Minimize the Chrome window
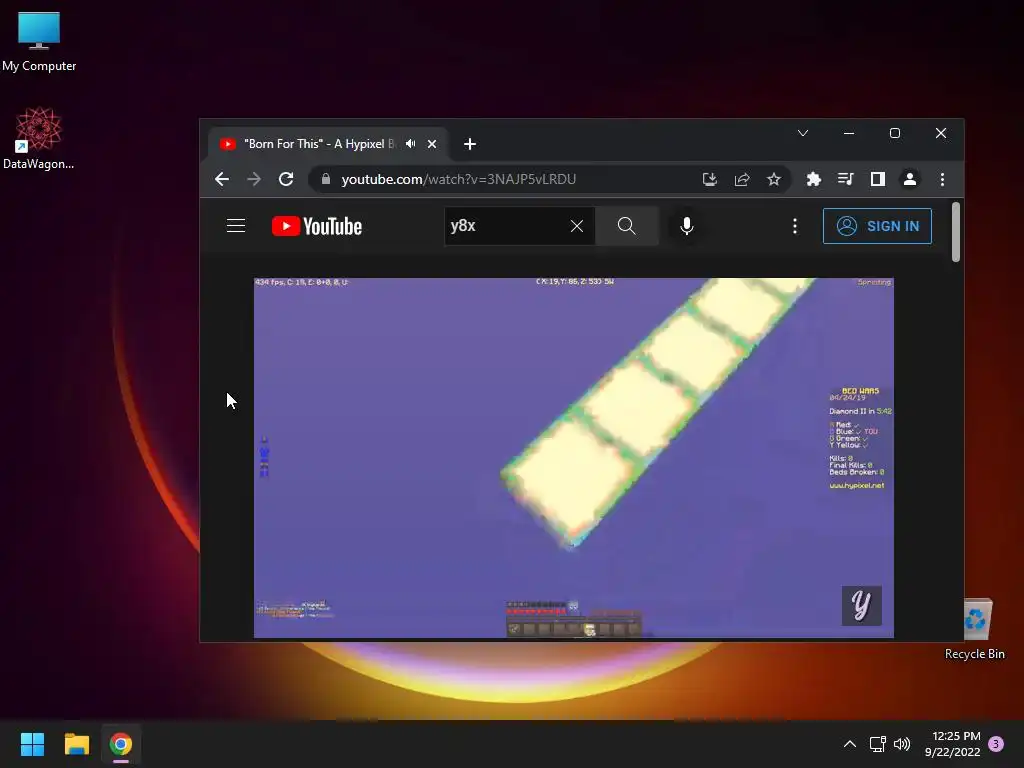The image size is (1024, 768). coord(849,133)
